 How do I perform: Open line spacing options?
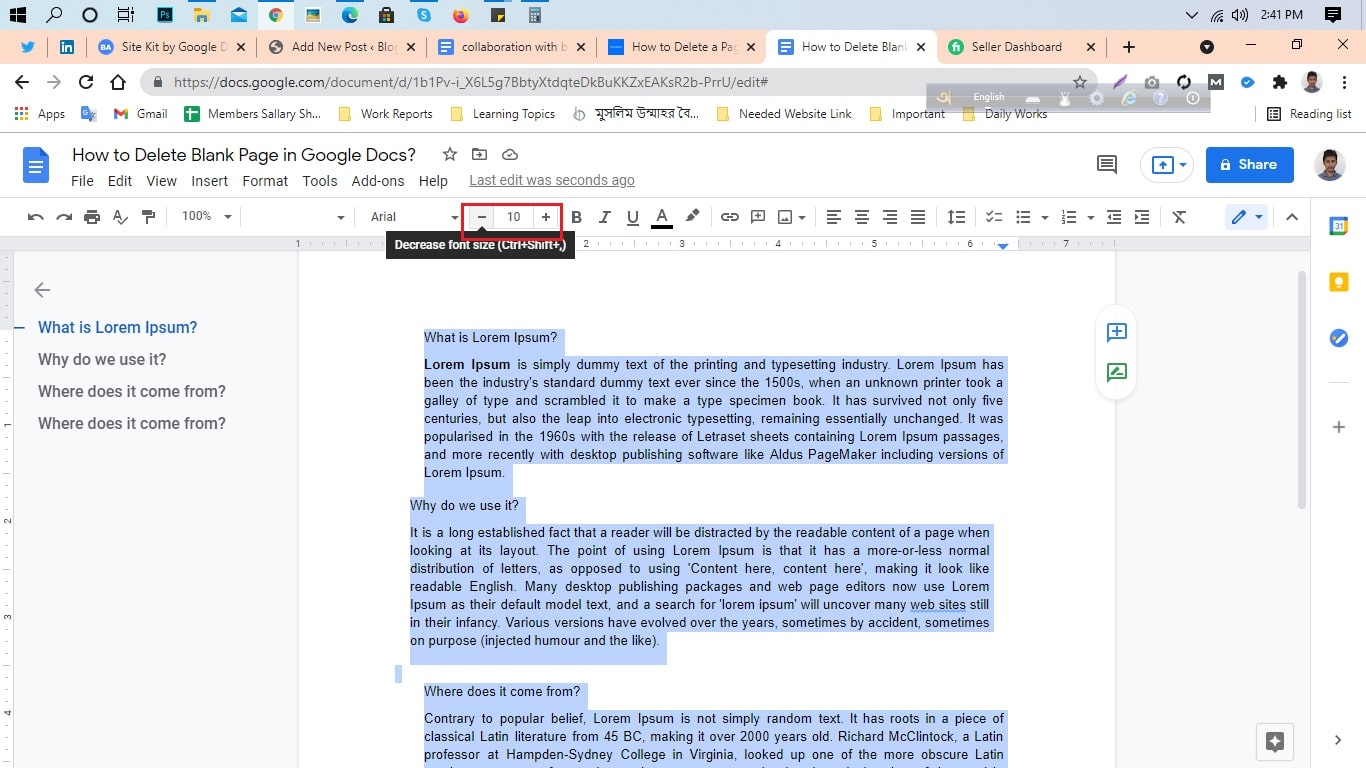(955, 216)
